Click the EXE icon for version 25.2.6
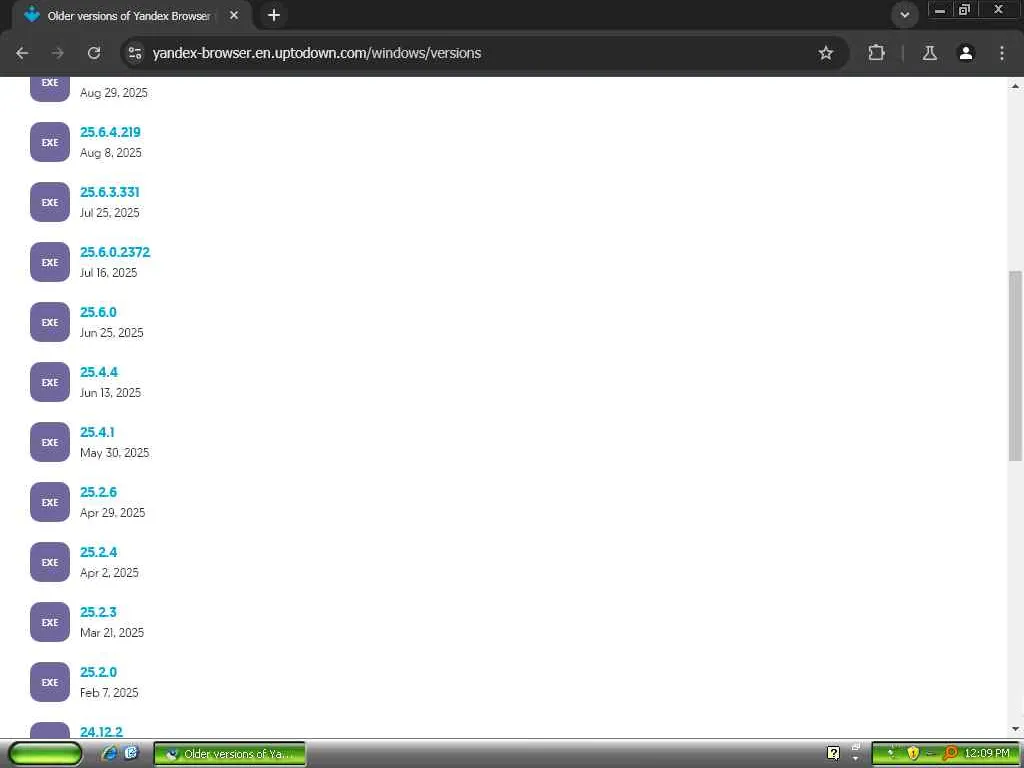 tap(50, 502)
